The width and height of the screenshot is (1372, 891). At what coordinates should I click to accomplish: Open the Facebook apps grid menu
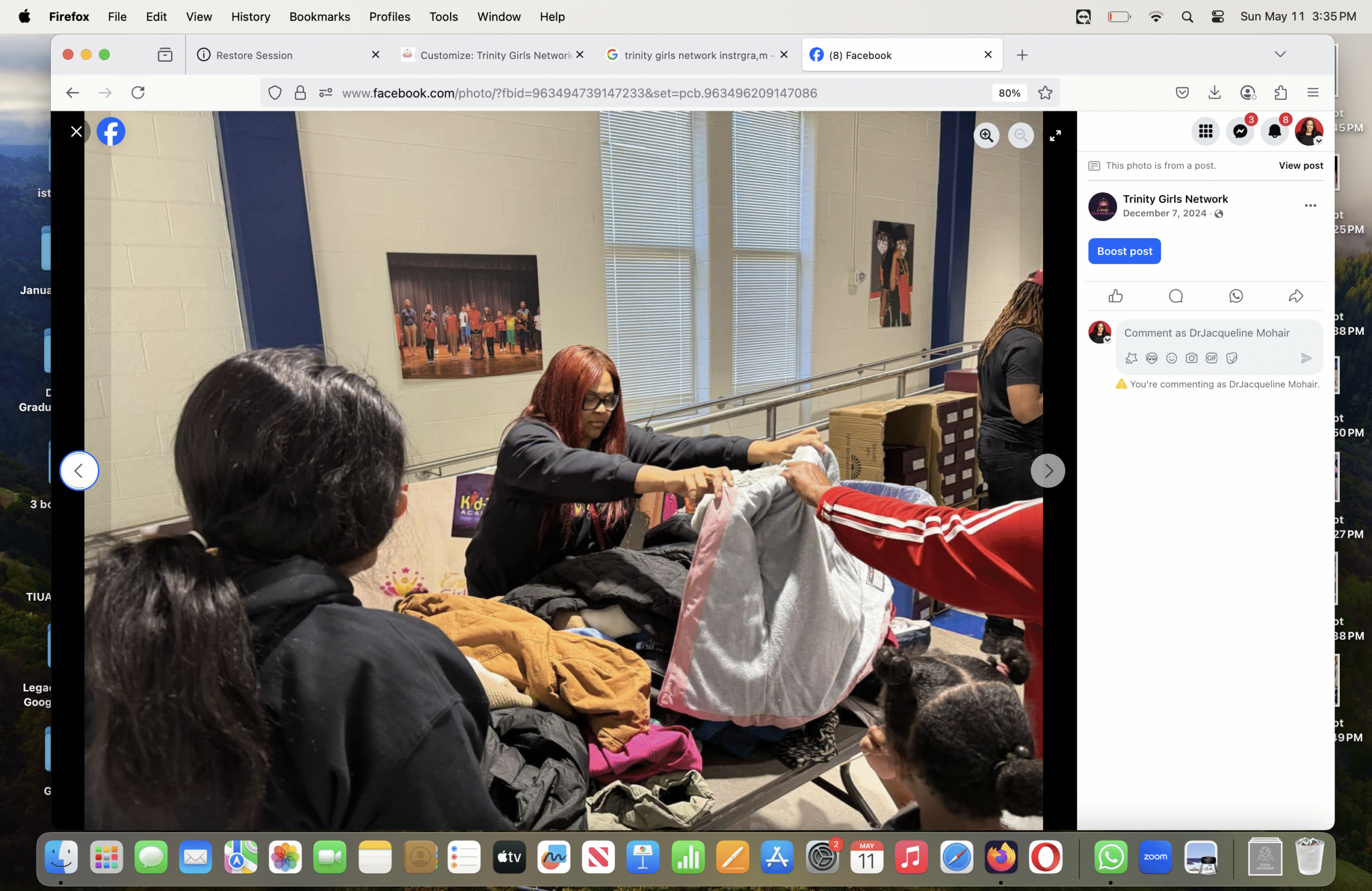tap(1205, 131)
